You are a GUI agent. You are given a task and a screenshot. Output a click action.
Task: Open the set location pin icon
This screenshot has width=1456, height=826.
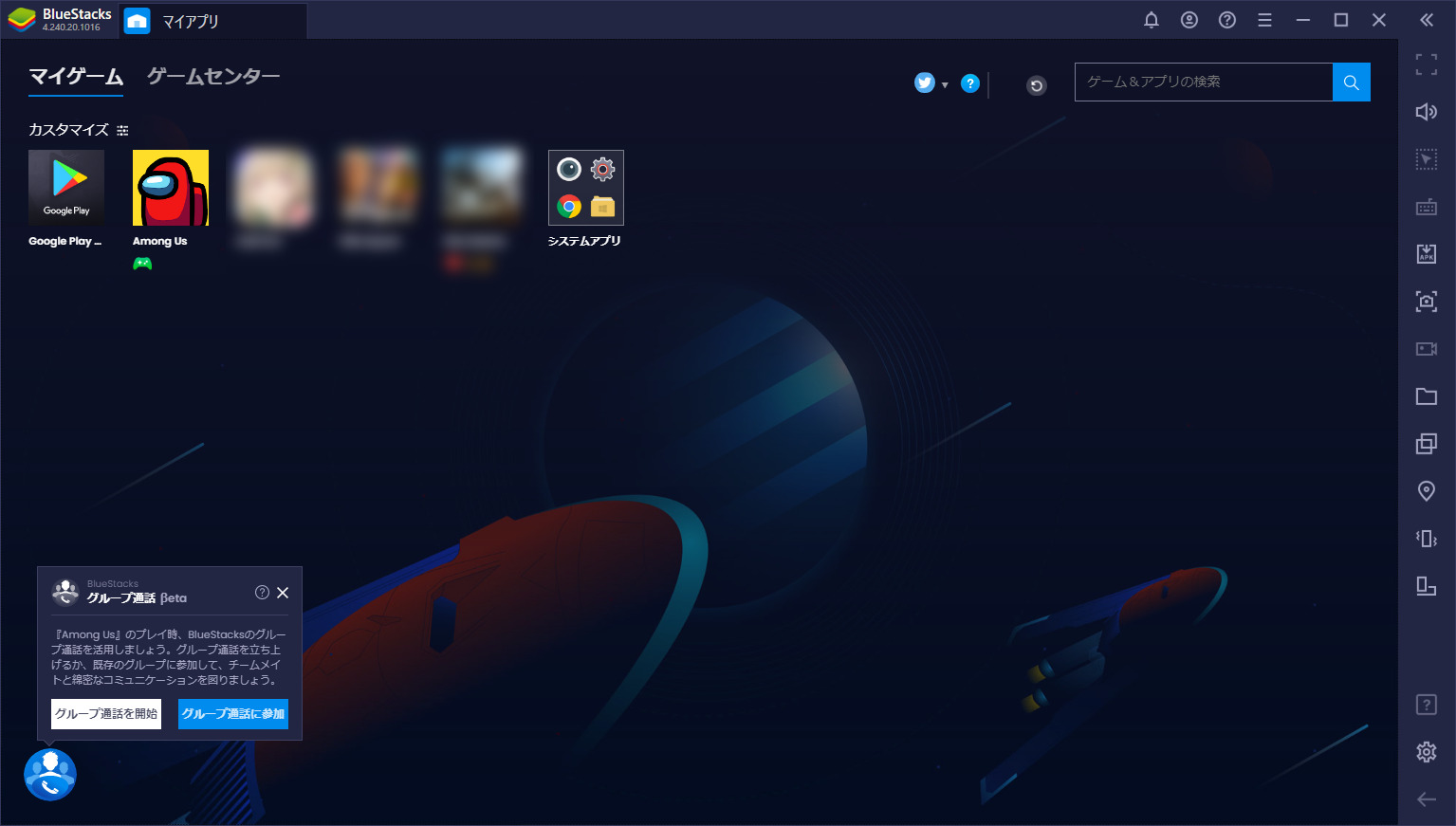(x=1427, y=491)
